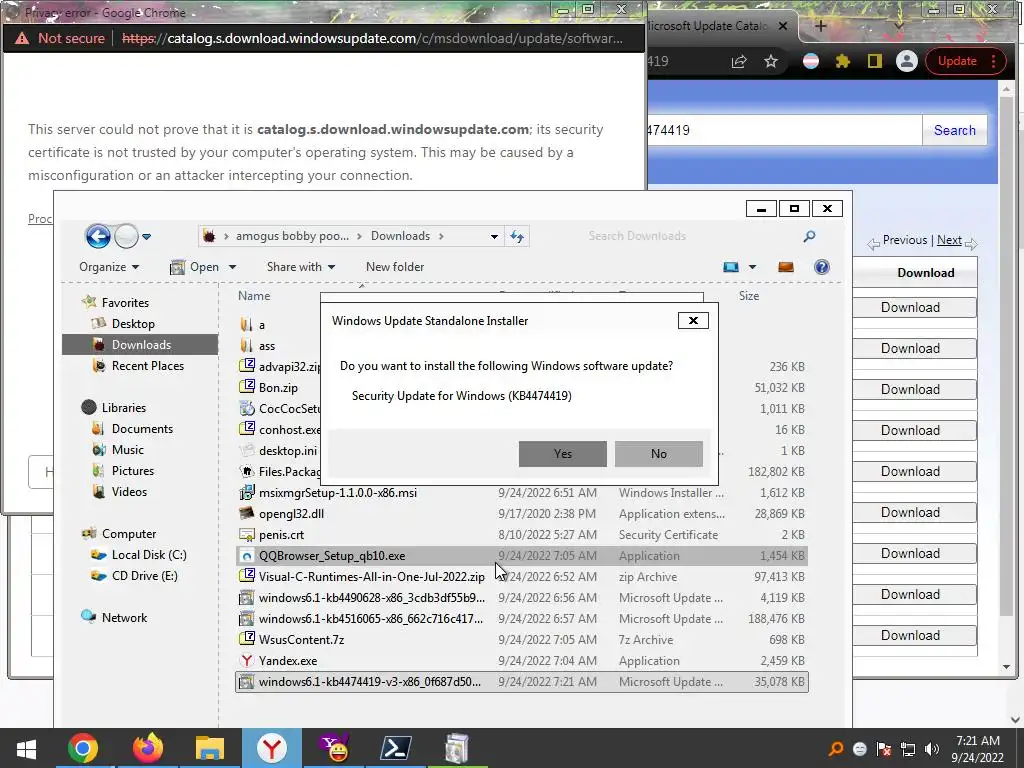This screenshot has height=768, width=1024.
Task: Open the Videos library
Action: 129,492
